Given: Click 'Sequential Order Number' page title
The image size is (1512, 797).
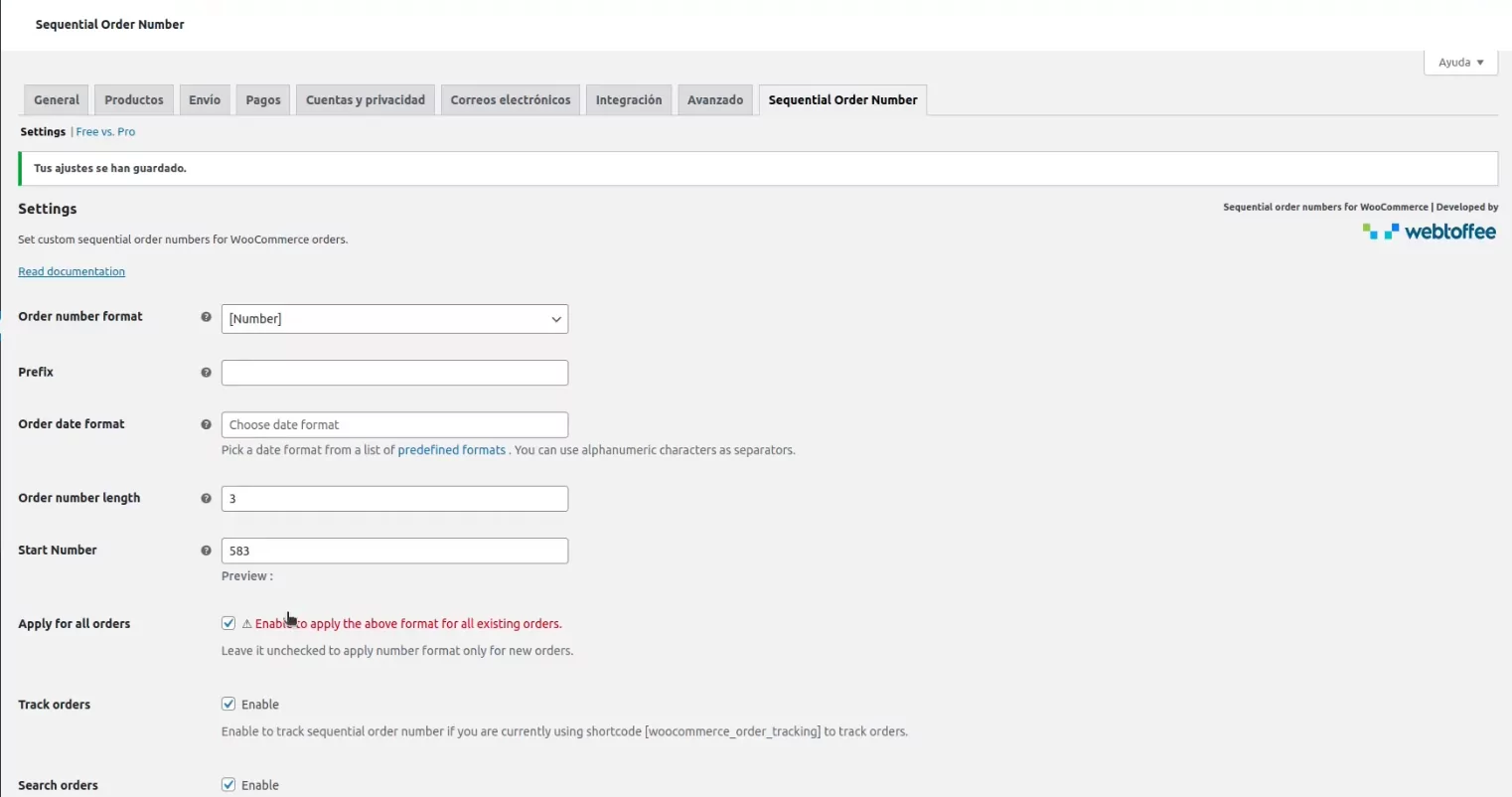Looking at the screenshot, I should coord(110,24).
